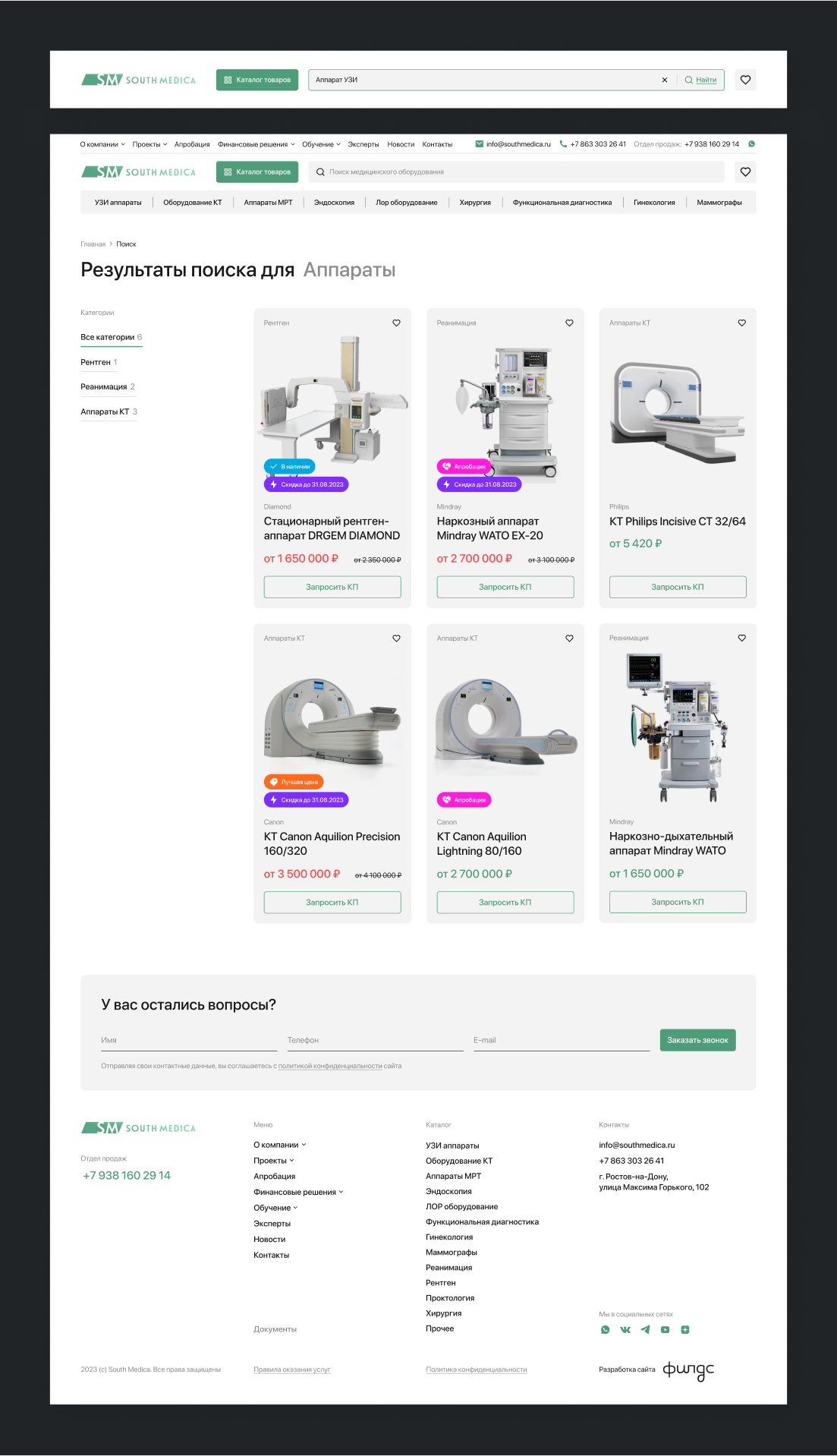Open the Canon Aquilion Precision 160/320 product image
The height and width of the screenshot is (1456, 837).
tap(332, 717)
